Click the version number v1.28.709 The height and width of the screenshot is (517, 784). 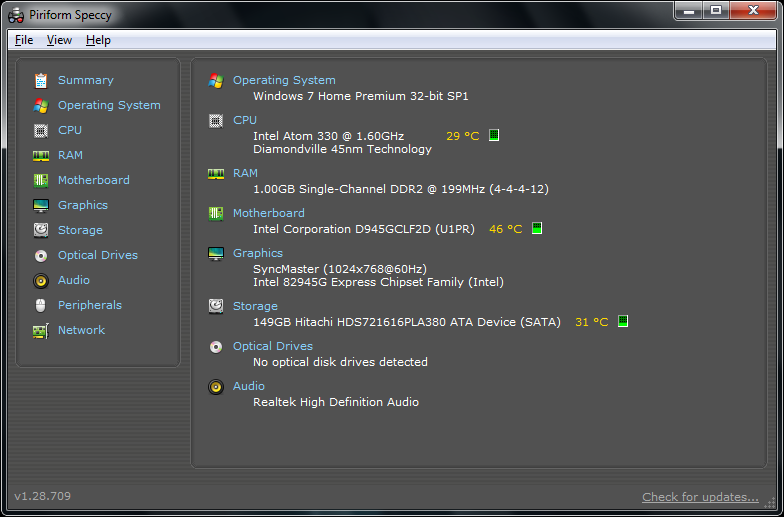click(x=42, y=496)
